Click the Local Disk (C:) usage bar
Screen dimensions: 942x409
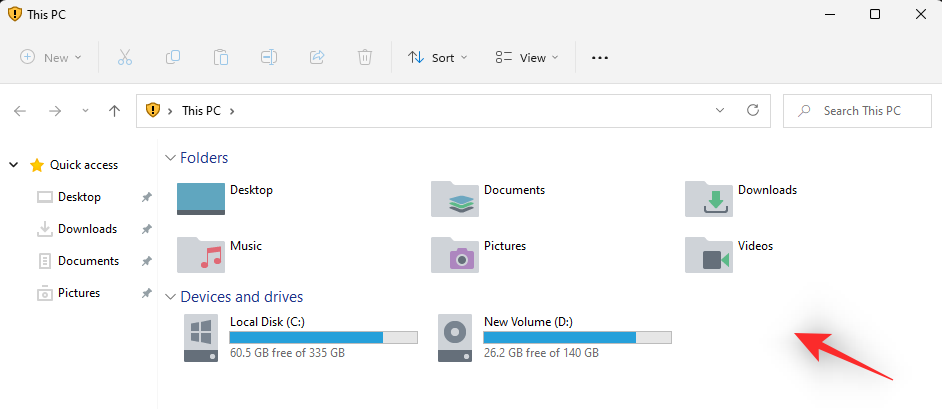click(324, 338)
